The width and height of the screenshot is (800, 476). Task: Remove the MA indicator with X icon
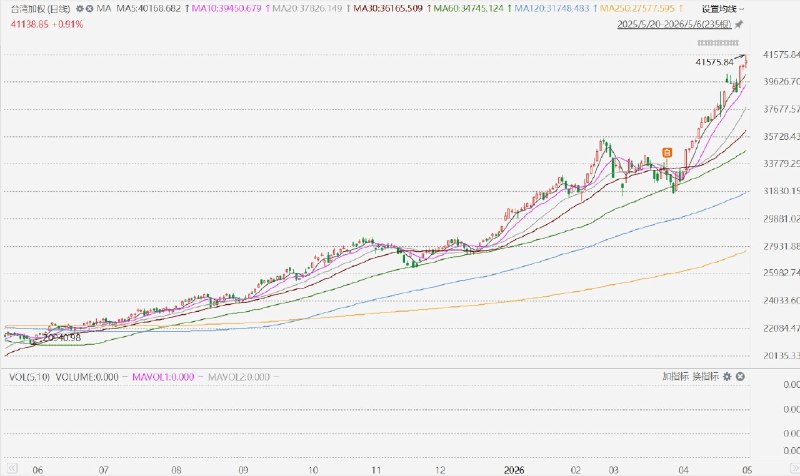(89, 9)
